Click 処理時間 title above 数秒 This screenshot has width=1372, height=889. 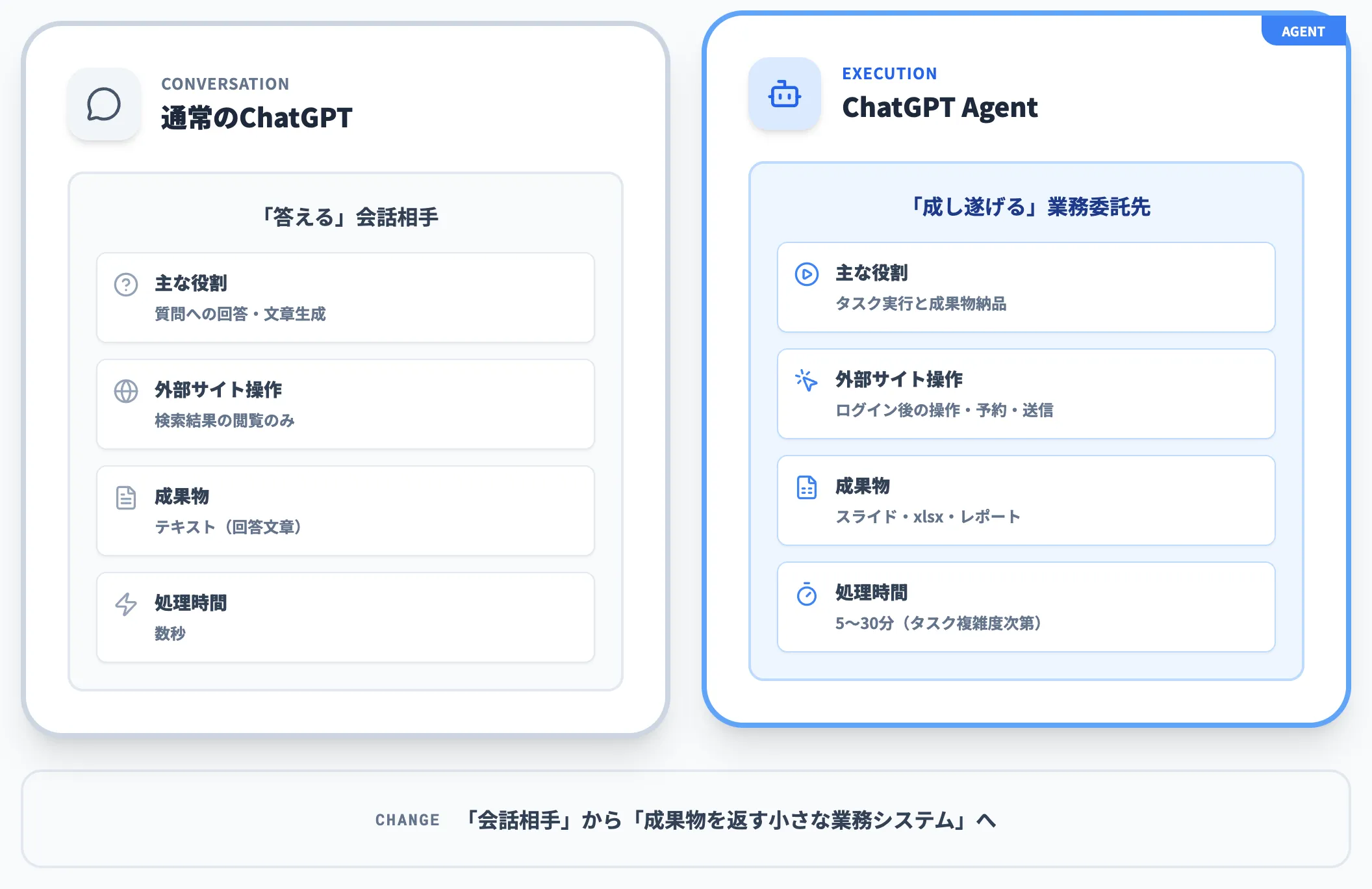pos(191,603)
